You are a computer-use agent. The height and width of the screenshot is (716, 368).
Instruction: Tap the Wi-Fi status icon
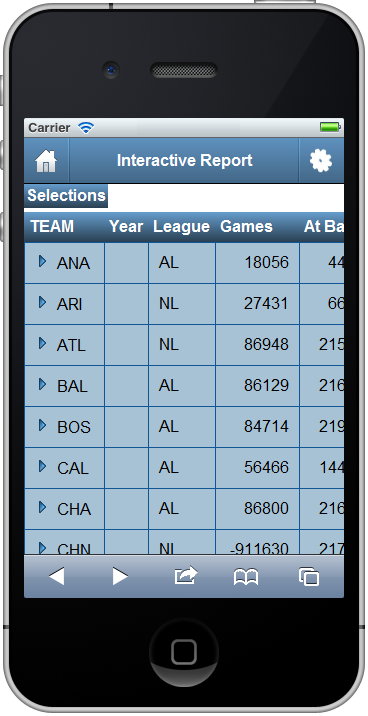coord(85,127)
